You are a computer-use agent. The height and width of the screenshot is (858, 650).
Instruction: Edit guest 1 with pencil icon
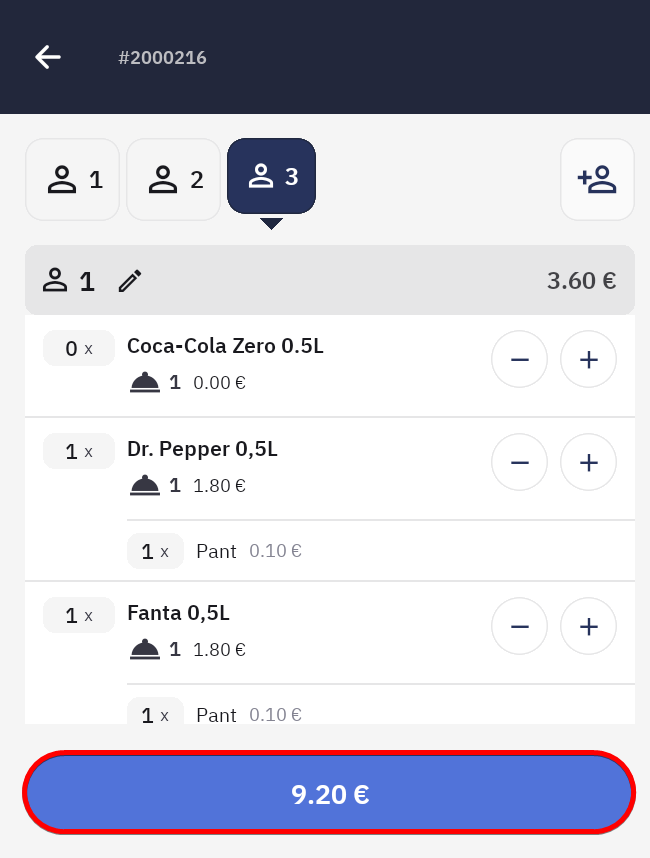click(130, 281)
